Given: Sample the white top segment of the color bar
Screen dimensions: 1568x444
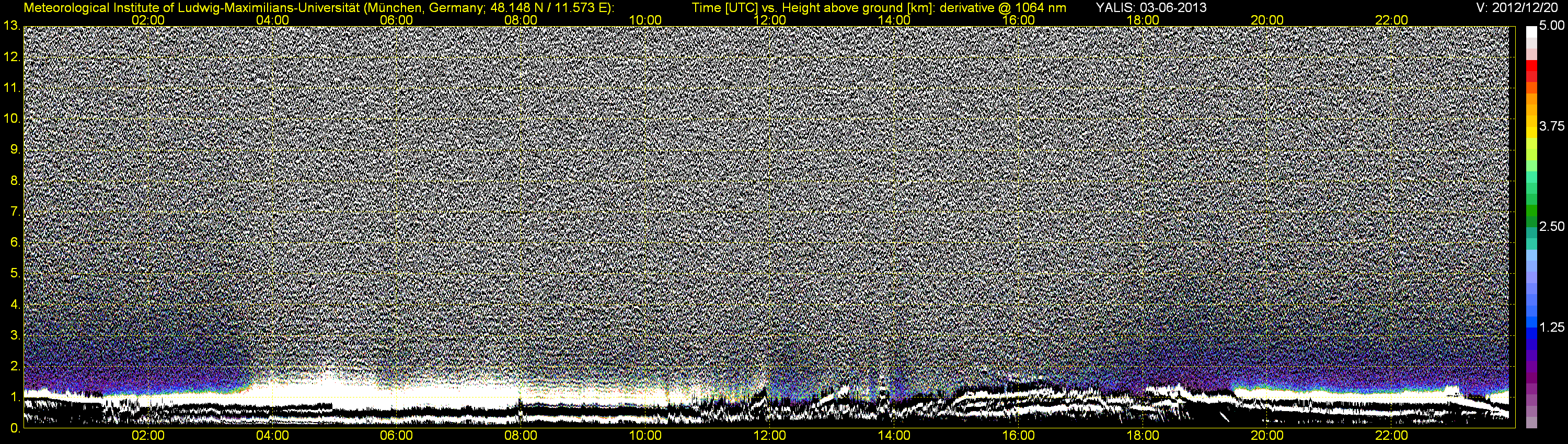Looking at the screenshot, I should click(1531, 32).
